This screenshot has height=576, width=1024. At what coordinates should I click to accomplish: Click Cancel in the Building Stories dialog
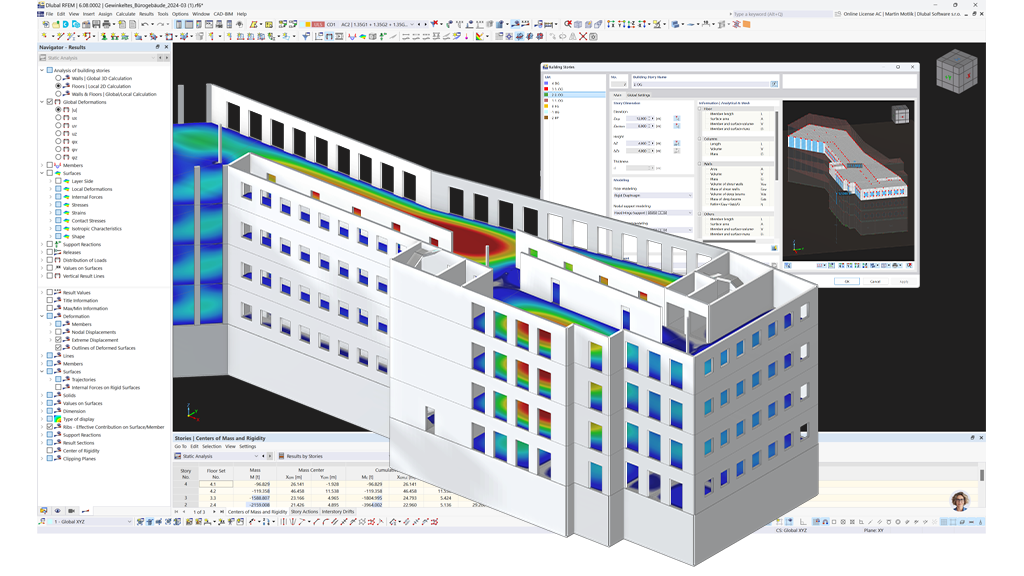tap(876, 280)
